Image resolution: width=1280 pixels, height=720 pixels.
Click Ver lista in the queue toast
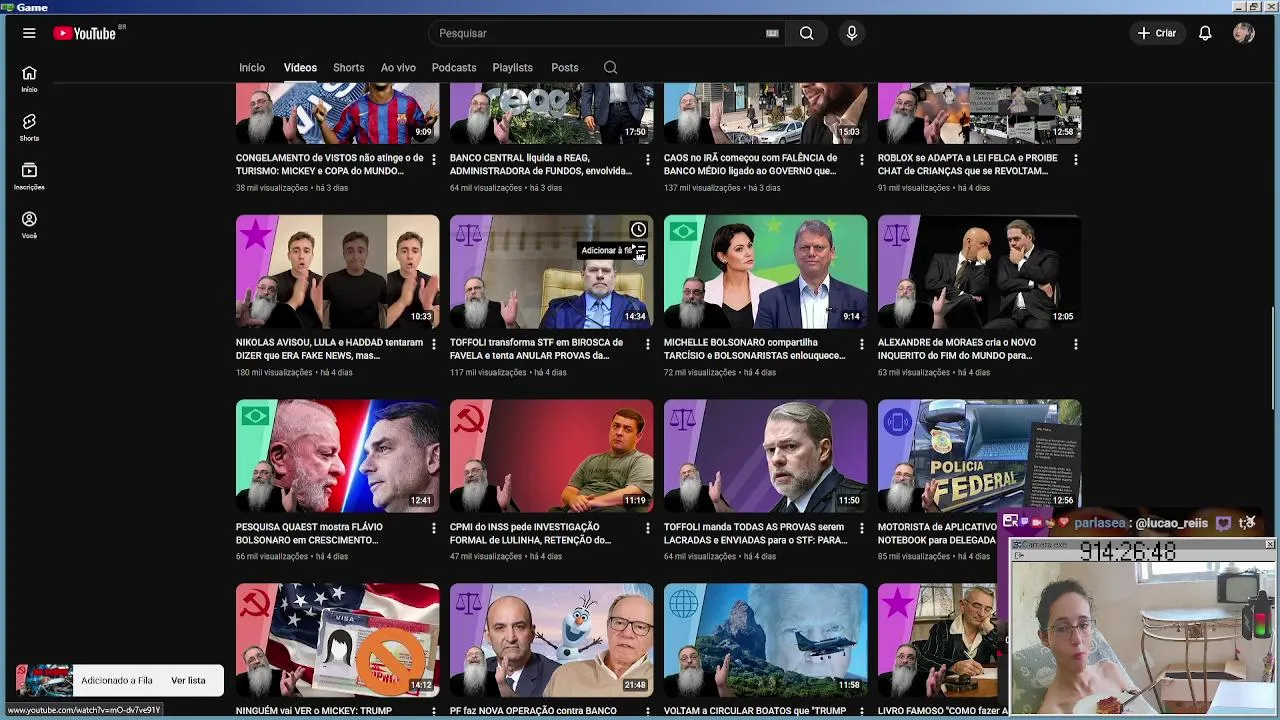click(188, 680)
